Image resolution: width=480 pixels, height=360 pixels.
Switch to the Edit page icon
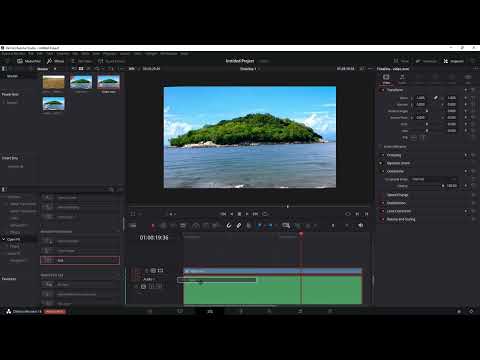[210, 311]
